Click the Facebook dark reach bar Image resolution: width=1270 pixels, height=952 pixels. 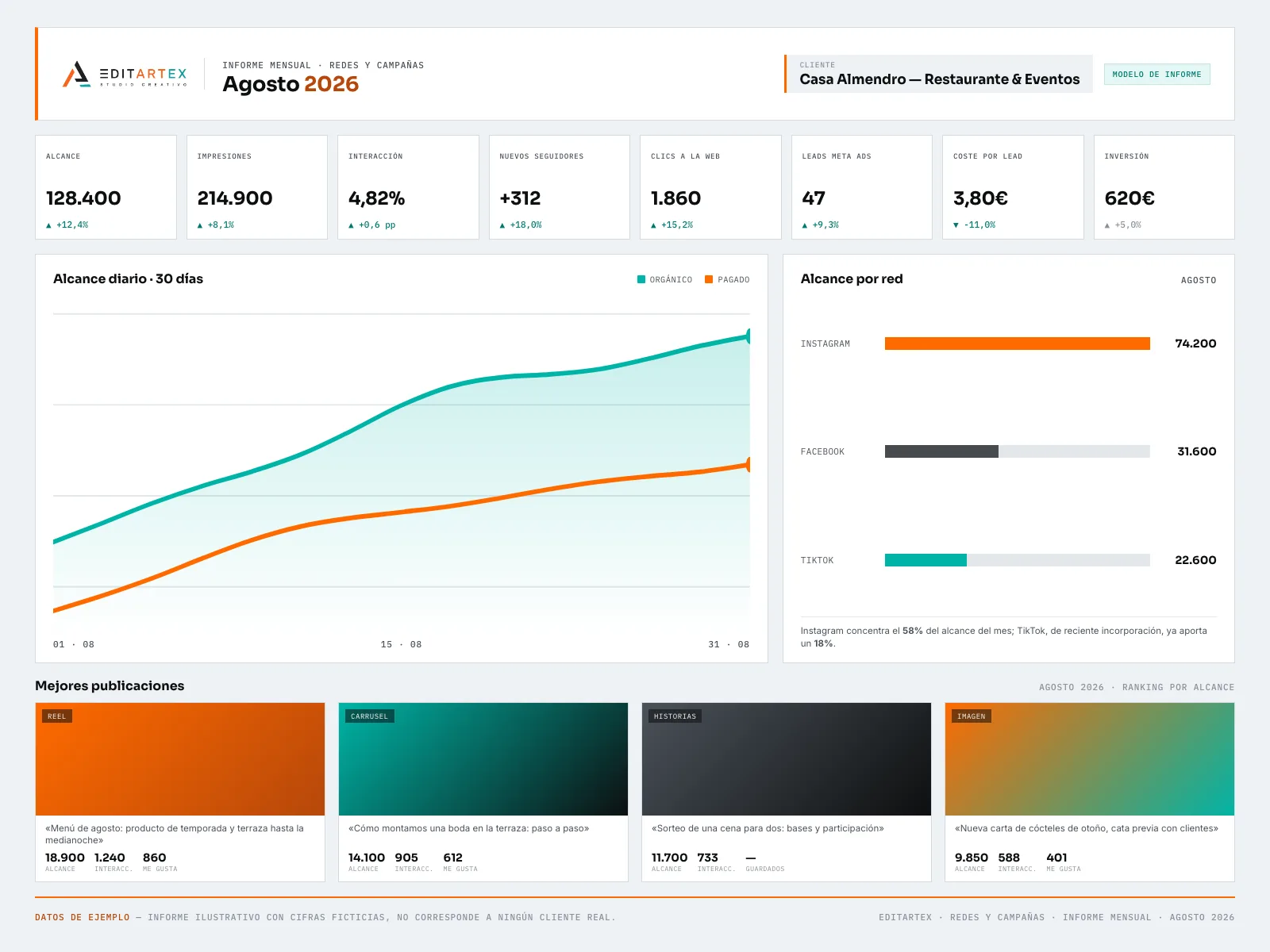[x=941, y=451]
